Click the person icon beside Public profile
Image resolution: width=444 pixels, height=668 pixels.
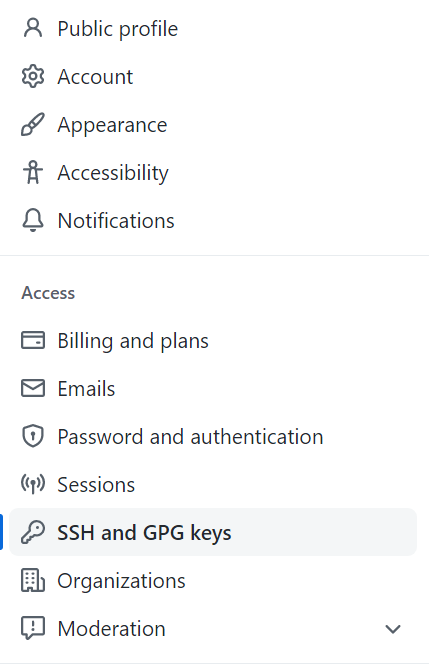(33, 29)
